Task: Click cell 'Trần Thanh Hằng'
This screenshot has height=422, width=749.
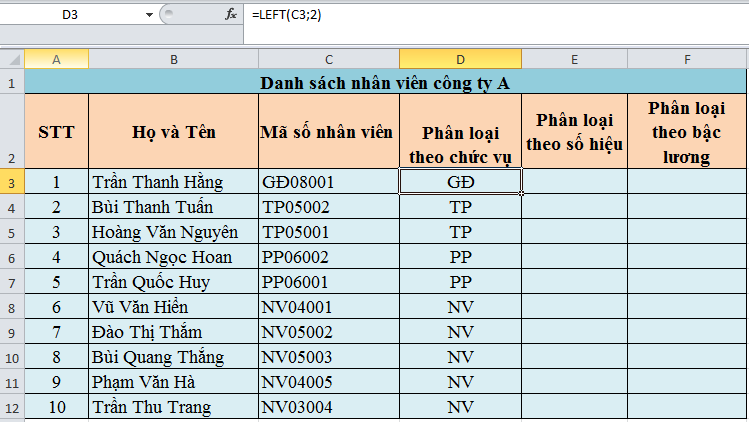Action: click(x=173, y=182)
